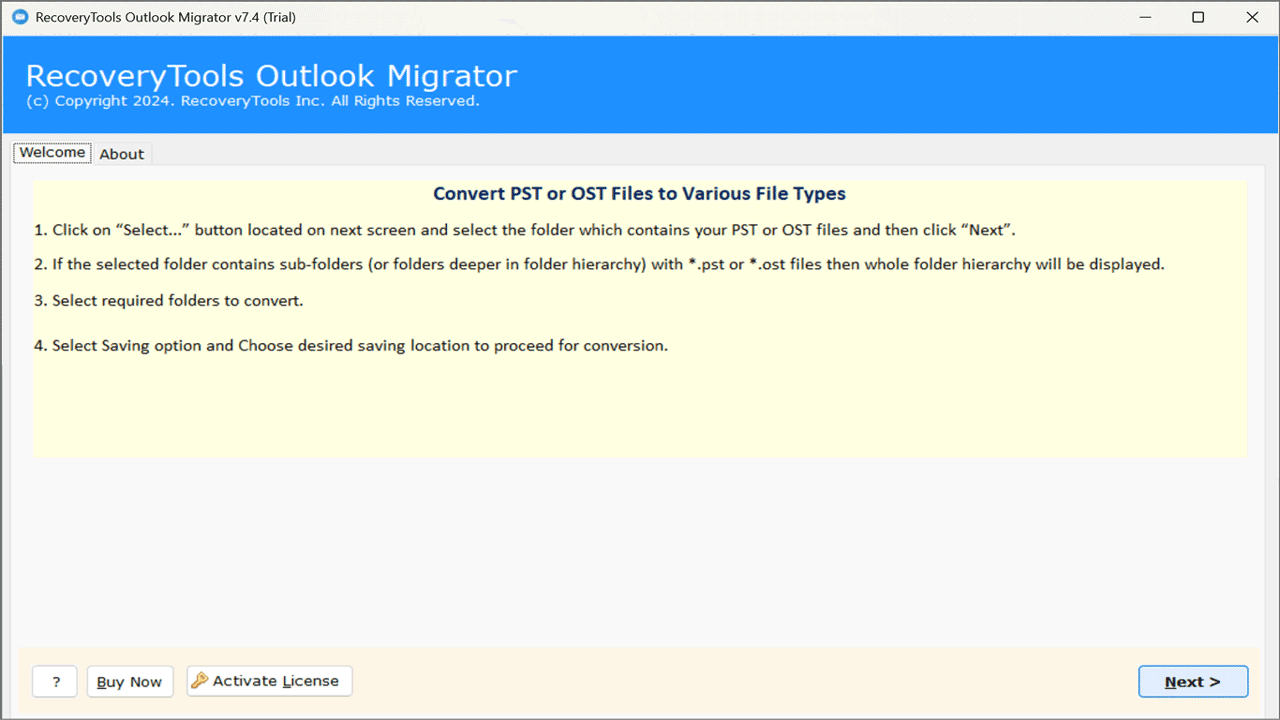Click the RecoveryTools Outlook Migrator banner title

coord(271,76)
